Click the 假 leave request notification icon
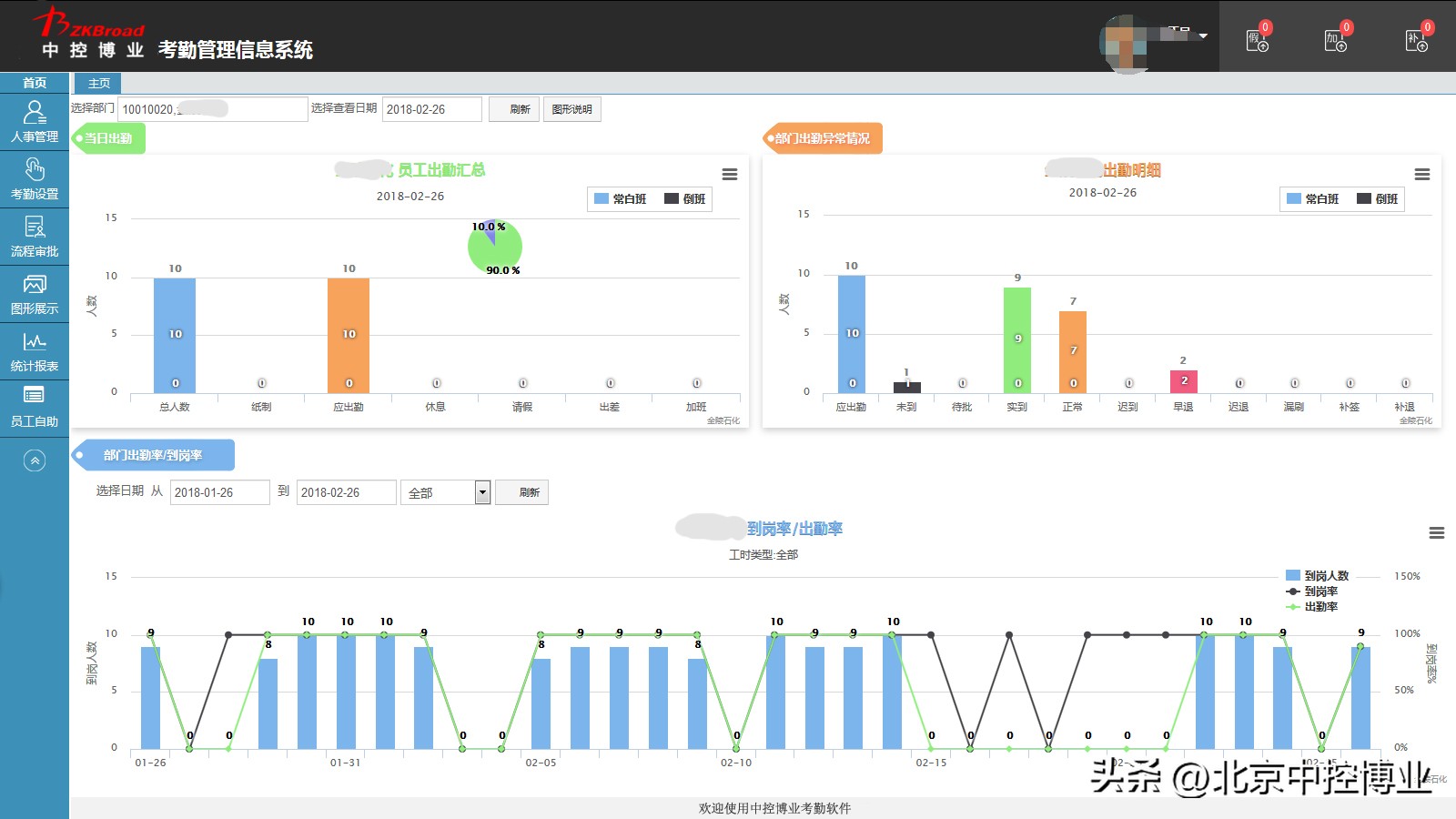 coord(1258,39)
